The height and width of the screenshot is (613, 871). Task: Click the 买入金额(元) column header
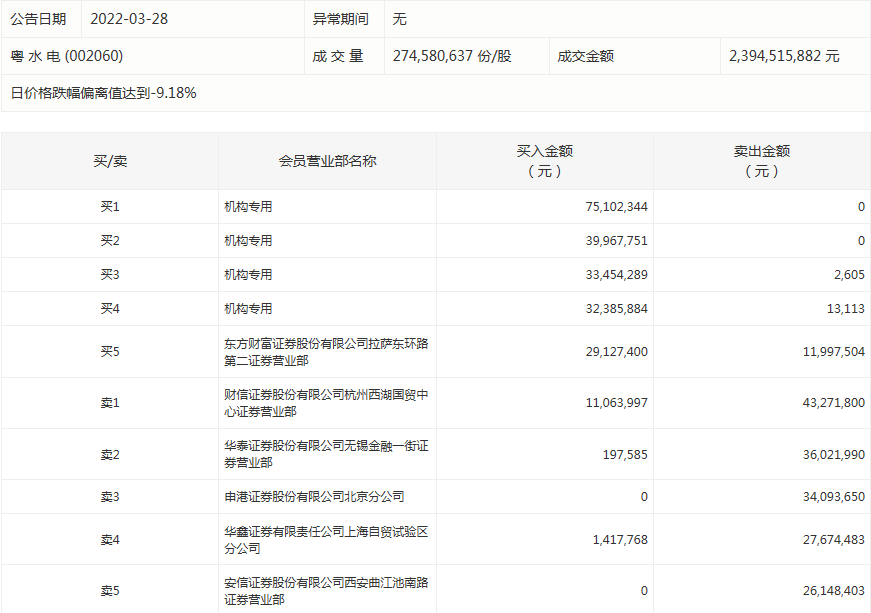544,161
